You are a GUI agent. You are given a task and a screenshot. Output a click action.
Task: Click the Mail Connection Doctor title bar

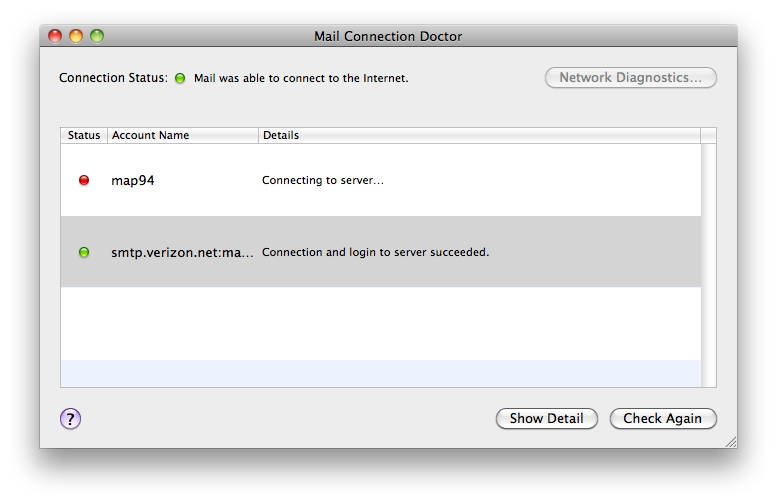click(x=388, y=36)
